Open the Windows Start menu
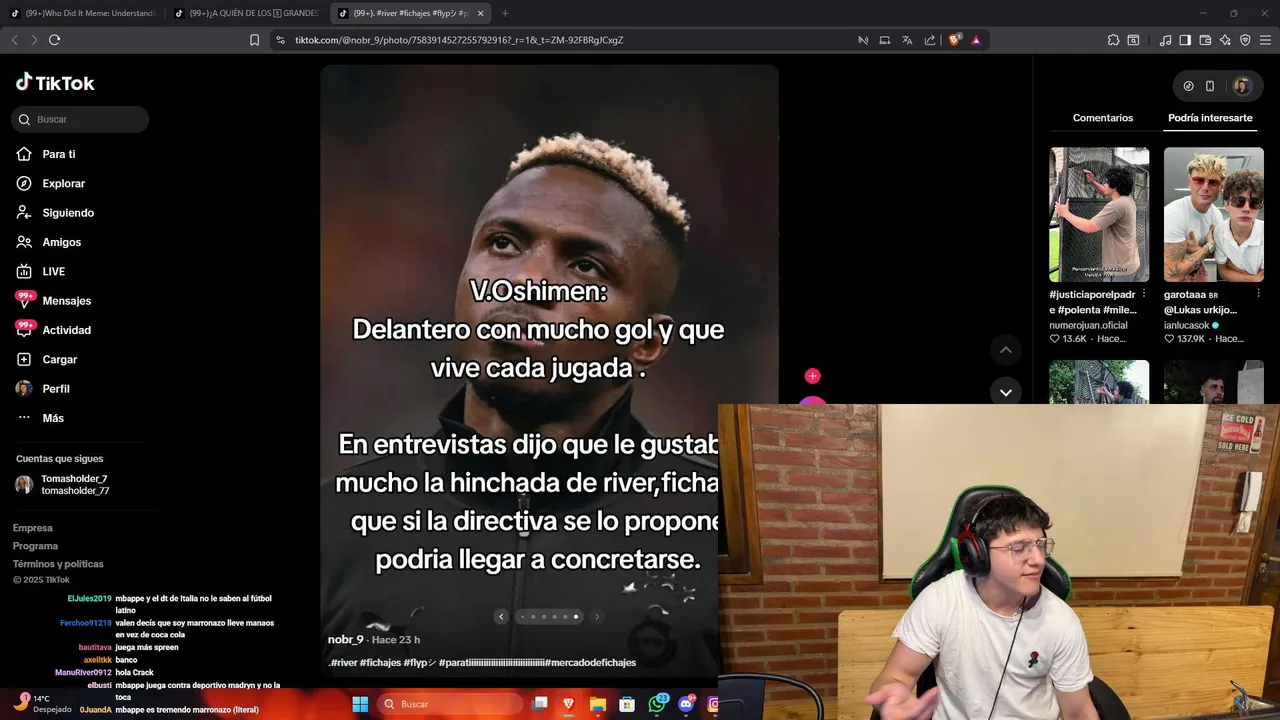Image resolution: width=1280 pixels, height=720 pixels. click(360, 704)
